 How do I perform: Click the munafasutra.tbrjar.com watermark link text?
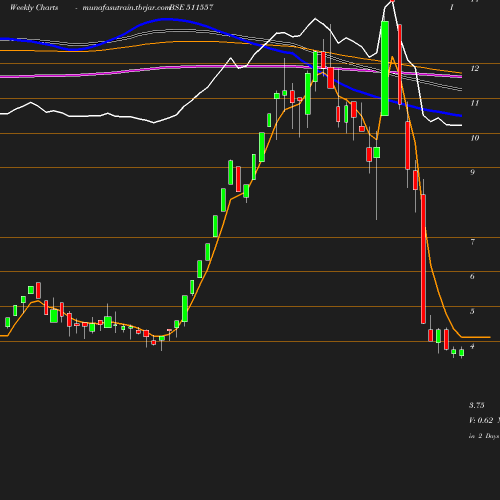point(126,7)
